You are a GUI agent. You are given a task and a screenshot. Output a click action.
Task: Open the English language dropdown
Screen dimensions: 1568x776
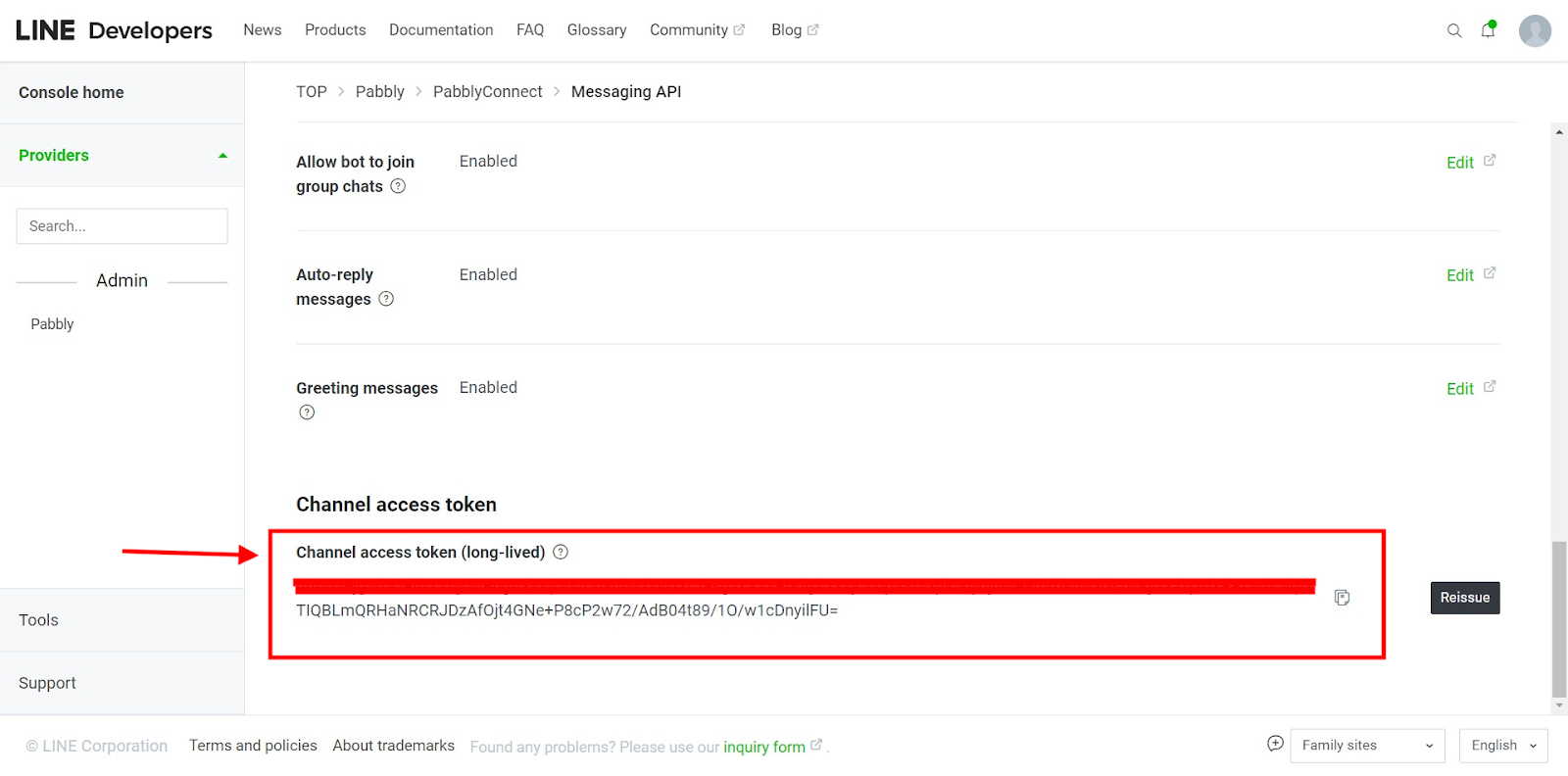pos(1503,746)
